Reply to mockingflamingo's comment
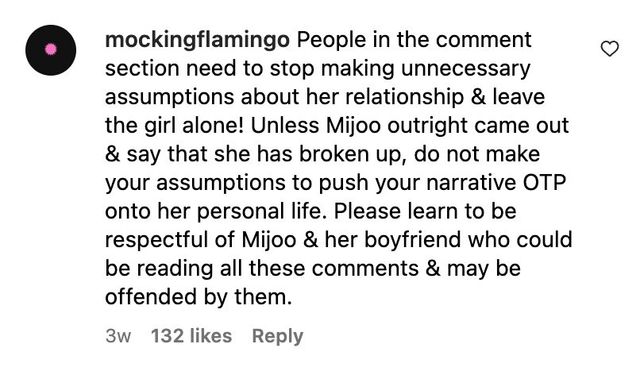This screenshot has width=640, height=372. (x=278, y=336)
